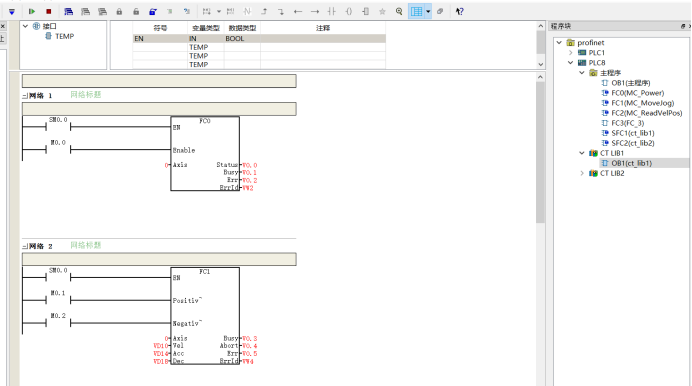The height and width of the screenshot is (386, 692).
Task: Click the red Stop toolbar icon
Action: tap(49, 11)
